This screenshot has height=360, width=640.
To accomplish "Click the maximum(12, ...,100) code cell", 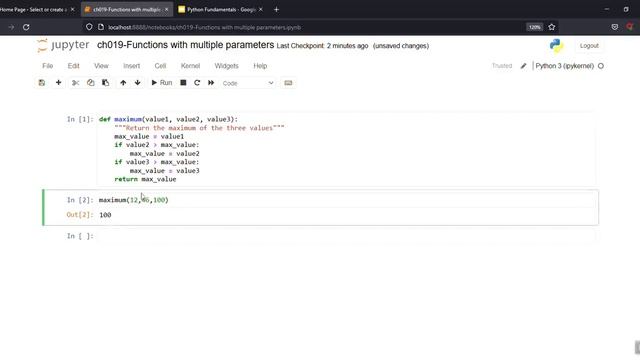I will (x=346, y=200).
